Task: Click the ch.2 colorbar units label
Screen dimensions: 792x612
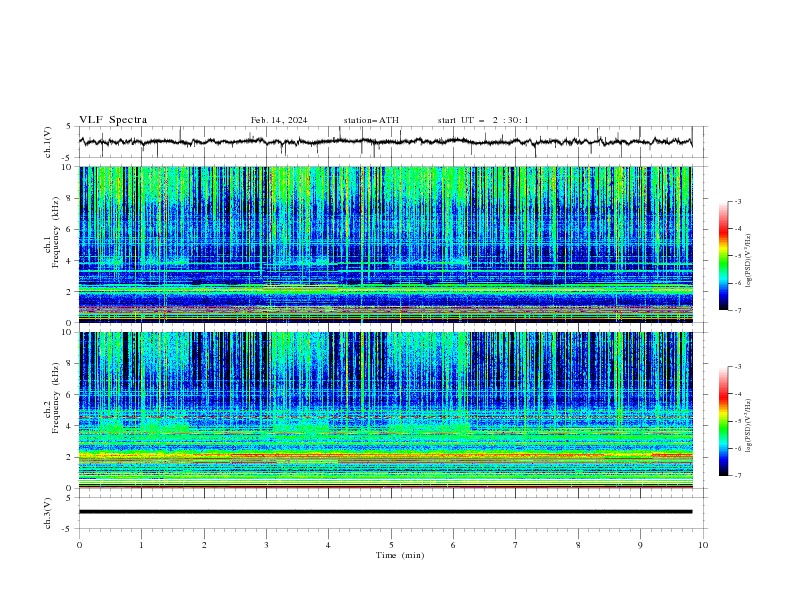Action: 749,426
